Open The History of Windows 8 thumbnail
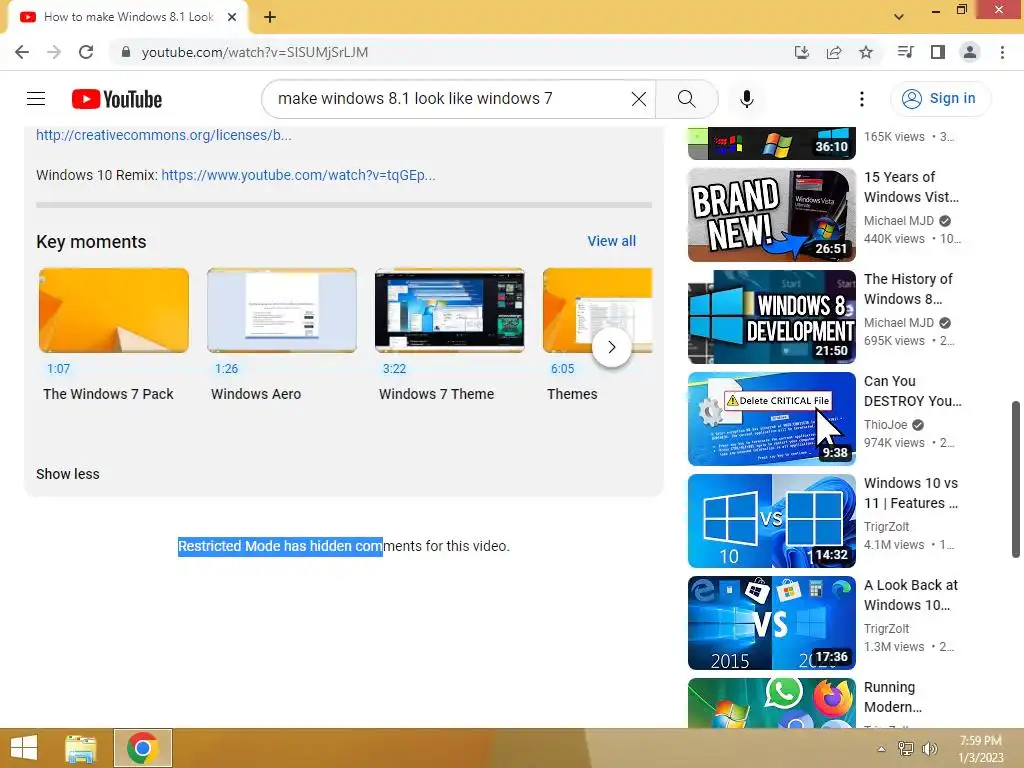The image size is (1024, 768). [771, 317]
